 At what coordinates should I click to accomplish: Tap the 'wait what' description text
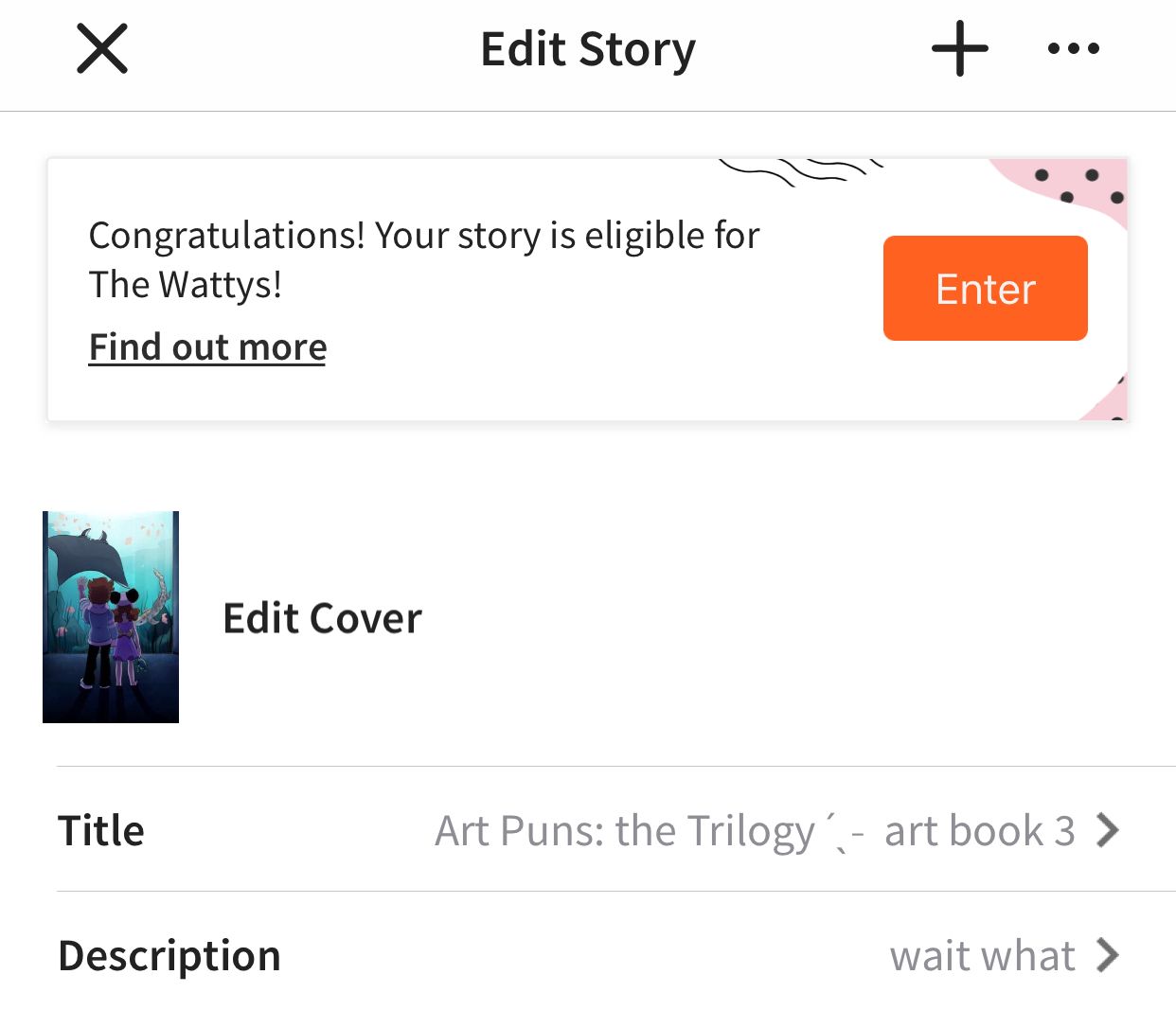(982, 956)
